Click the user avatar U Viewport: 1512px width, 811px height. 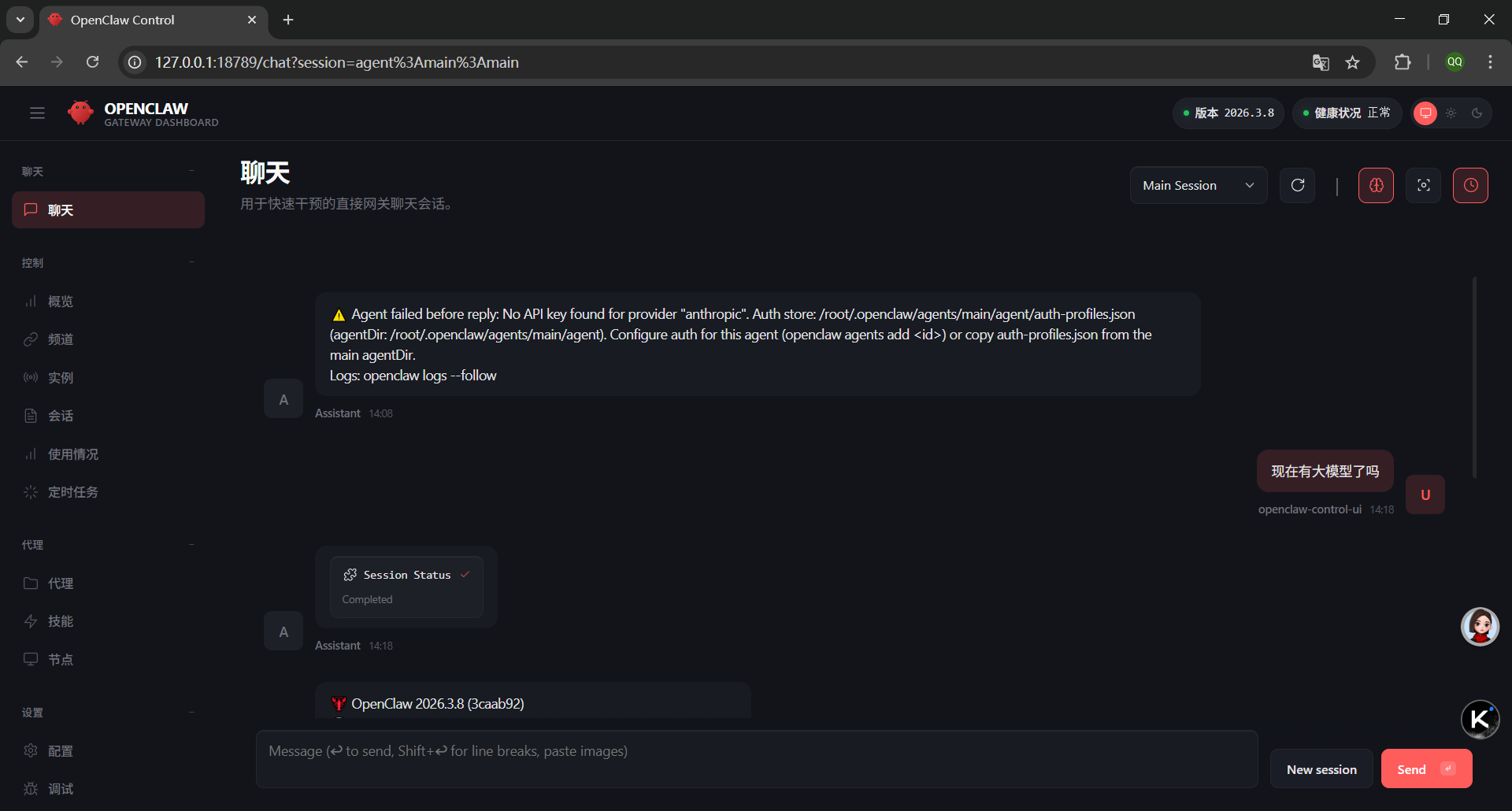pyautogui.click(x=1425, y=494)
